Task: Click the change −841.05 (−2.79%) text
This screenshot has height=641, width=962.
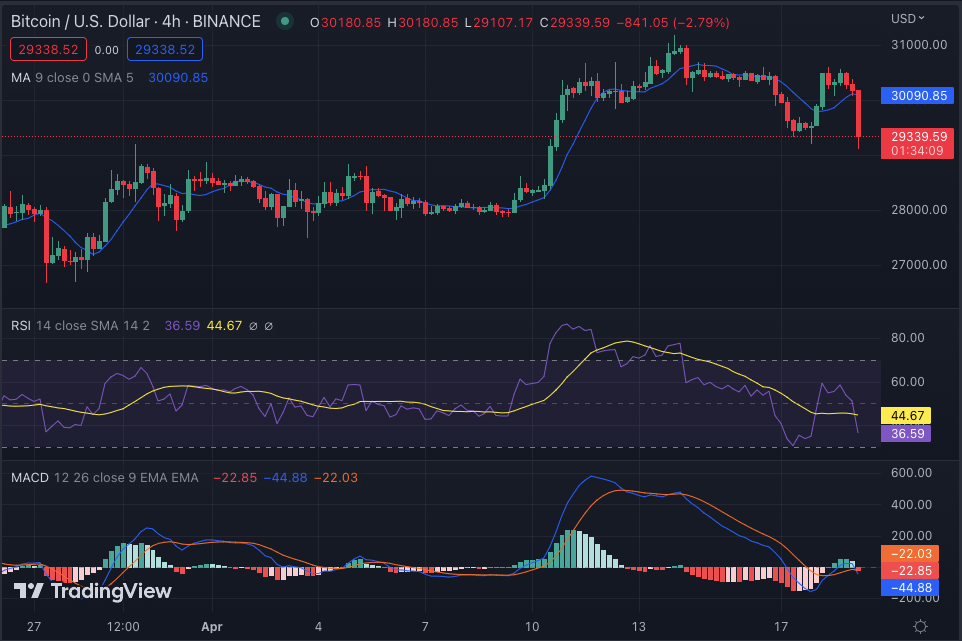Action: pos(673,23)
